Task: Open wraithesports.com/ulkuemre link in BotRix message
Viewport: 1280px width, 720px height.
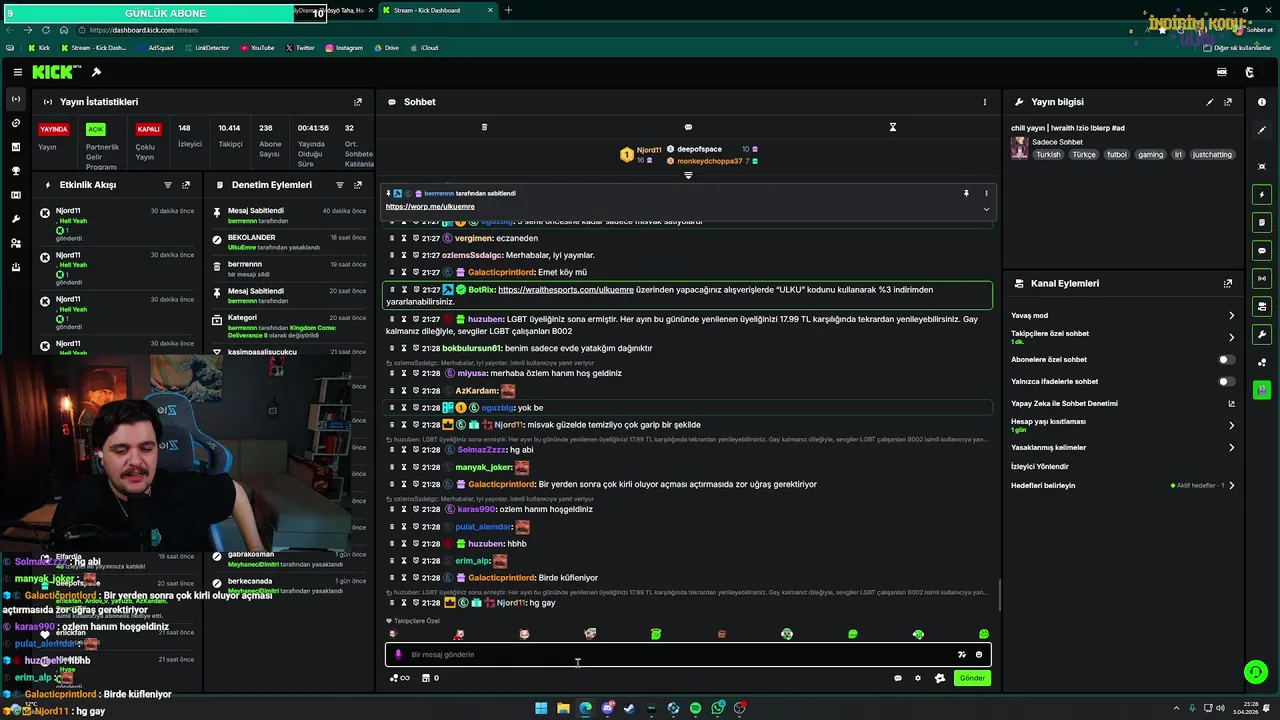Action: 566,290
